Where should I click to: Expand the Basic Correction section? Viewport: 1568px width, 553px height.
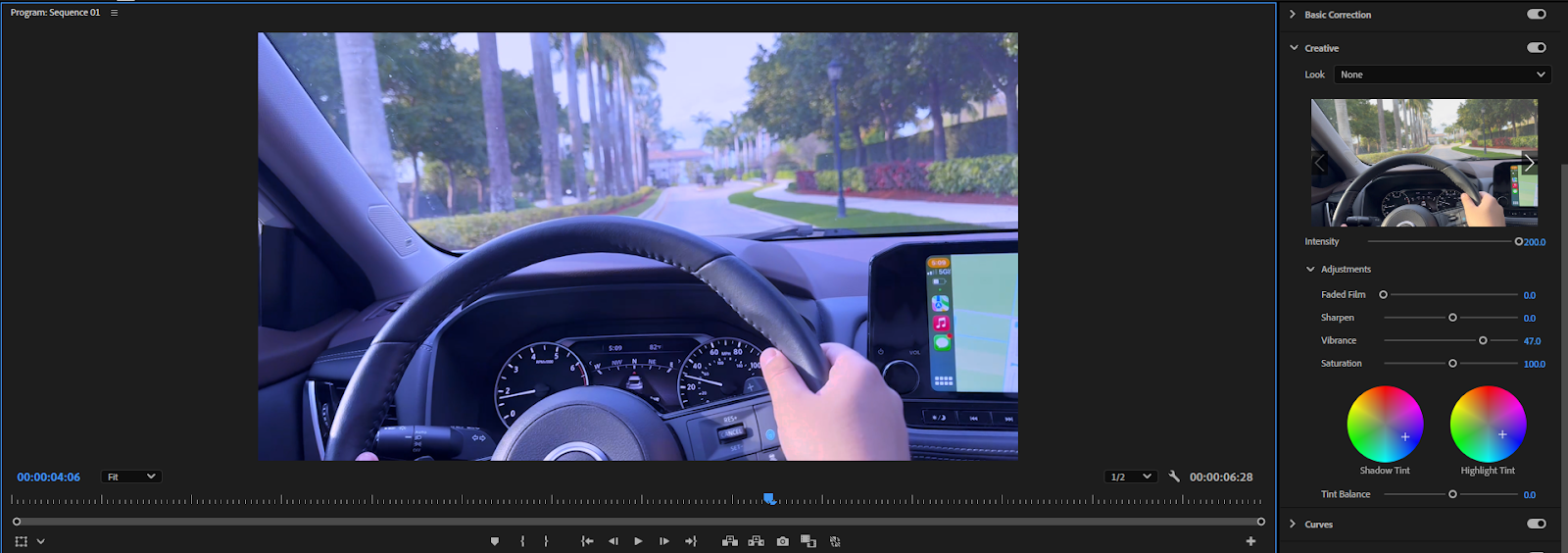point(1293,15)
